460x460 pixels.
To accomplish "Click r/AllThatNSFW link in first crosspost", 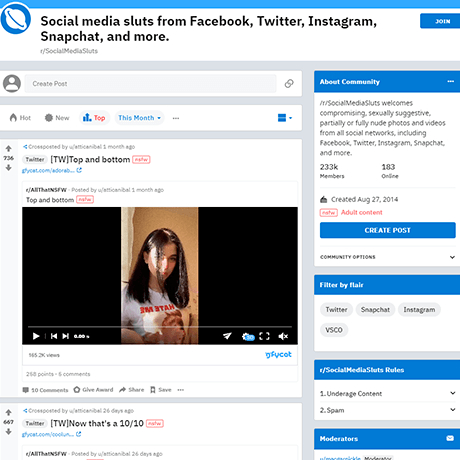I will pos(46,190).
